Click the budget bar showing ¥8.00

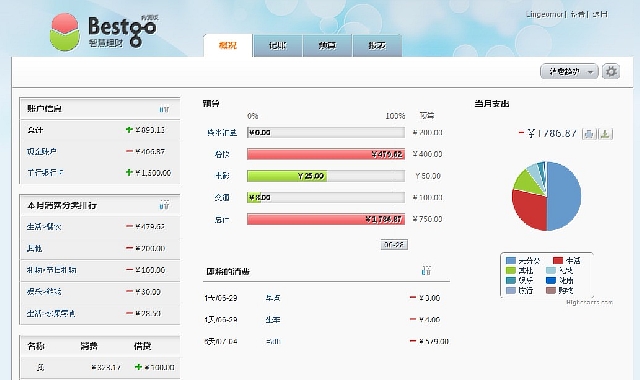(x=326, y=198)
